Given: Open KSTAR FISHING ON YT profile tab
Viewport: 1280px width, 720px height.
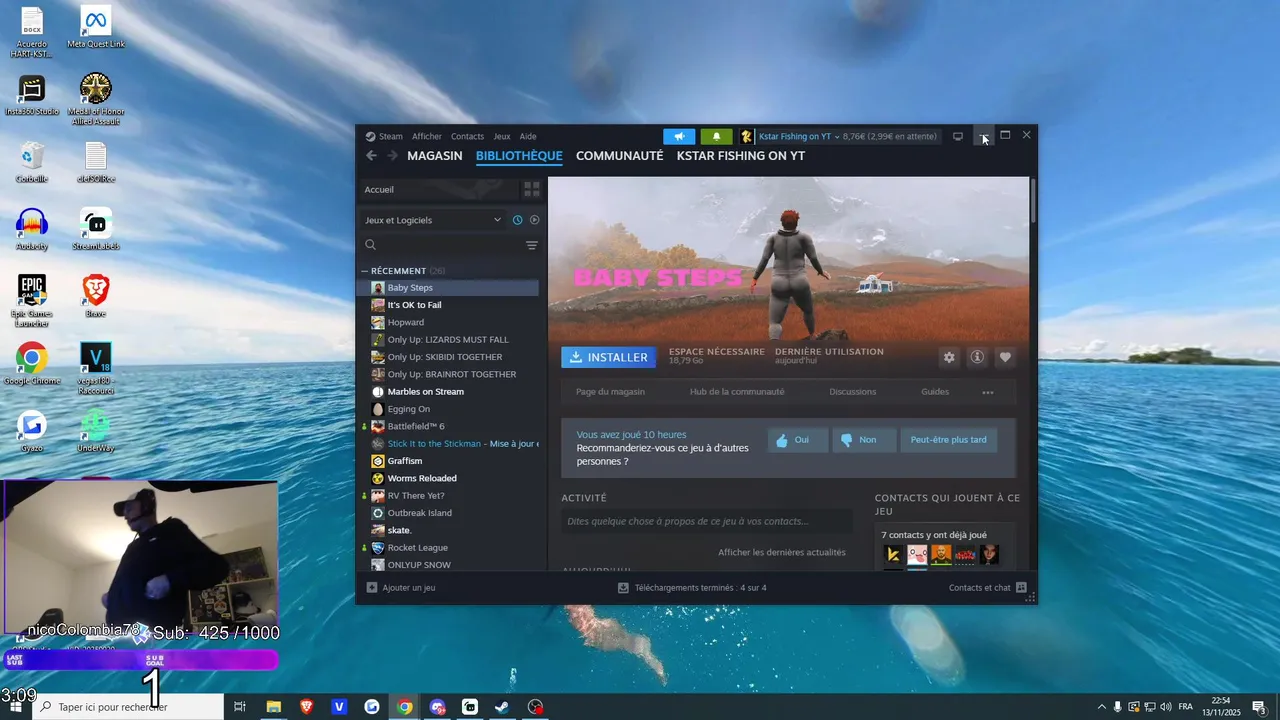Looking at the screenshot, I should [741, 156].
